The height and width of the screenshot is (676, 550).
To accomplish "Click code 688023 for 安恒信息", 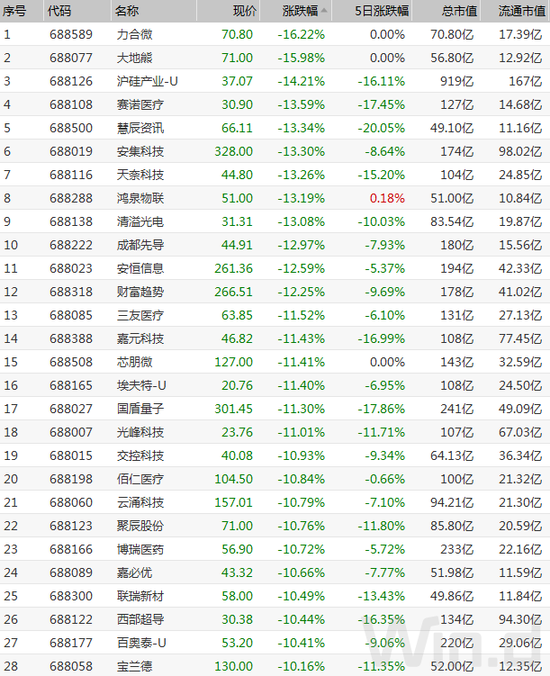I will (x=71, y=269).
